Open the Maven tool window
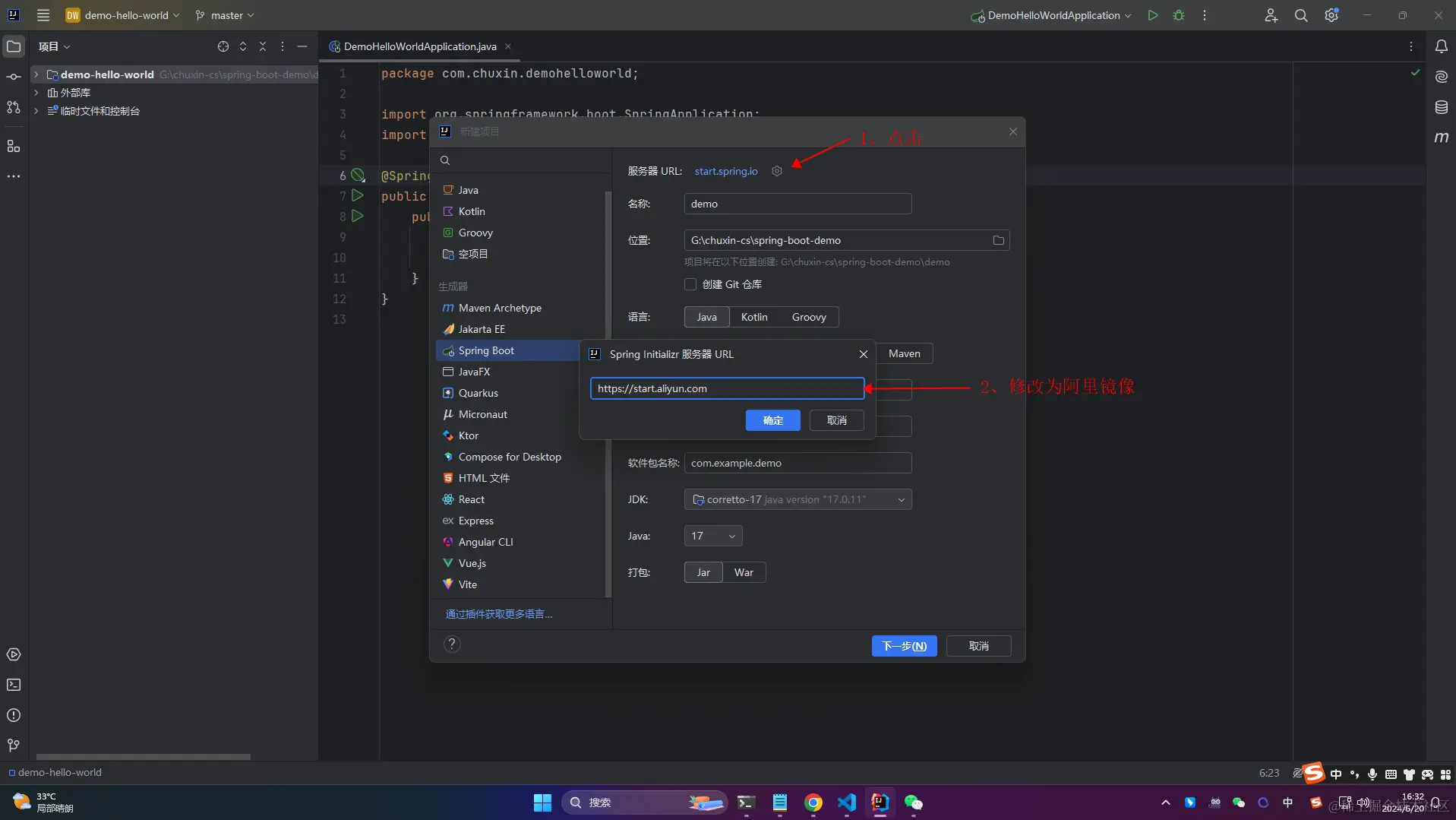Image resolution: width=1456 pixels, height=820 pixels. coord(1441,138)
